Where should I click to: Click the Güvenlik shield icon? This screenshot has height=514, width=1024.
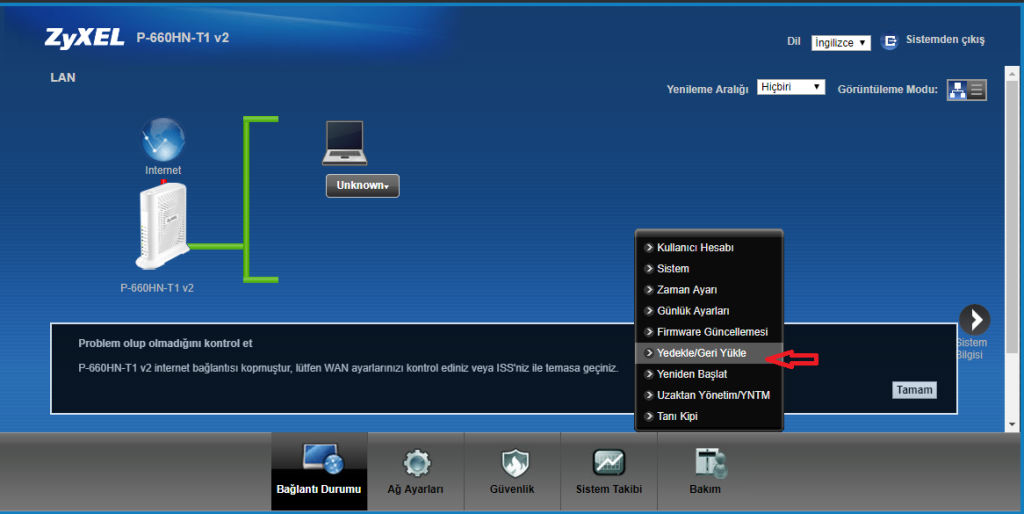click(x=515, y=463)
